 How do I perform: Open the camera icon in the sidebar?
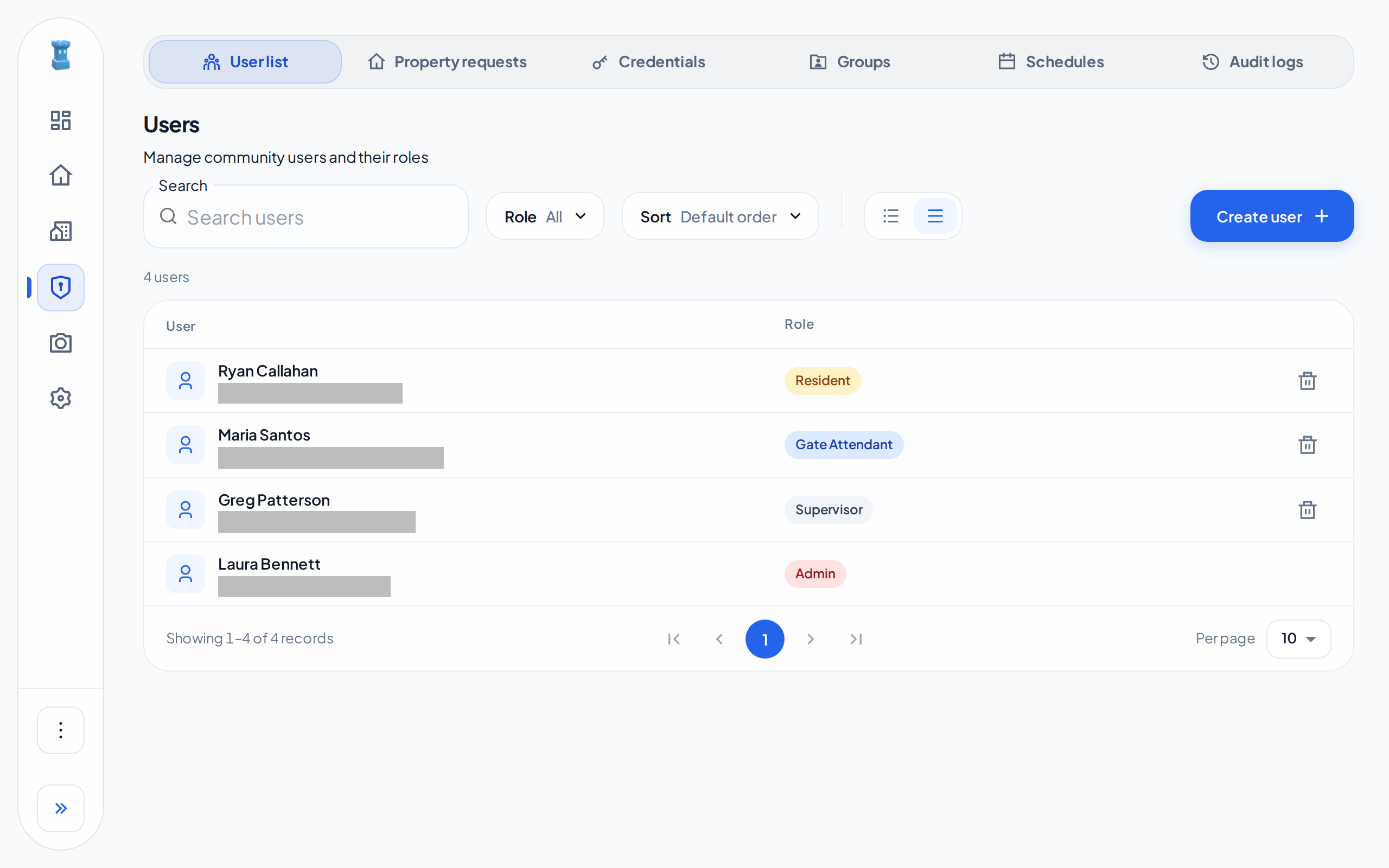60,343
